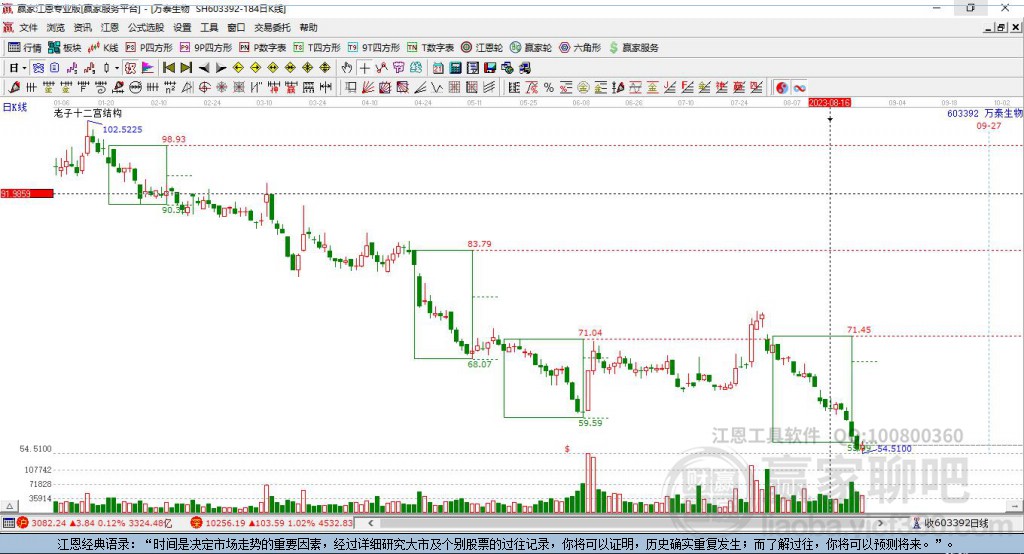Open the P数字表 tool
1024x554 pixels.
click(263, 48)
